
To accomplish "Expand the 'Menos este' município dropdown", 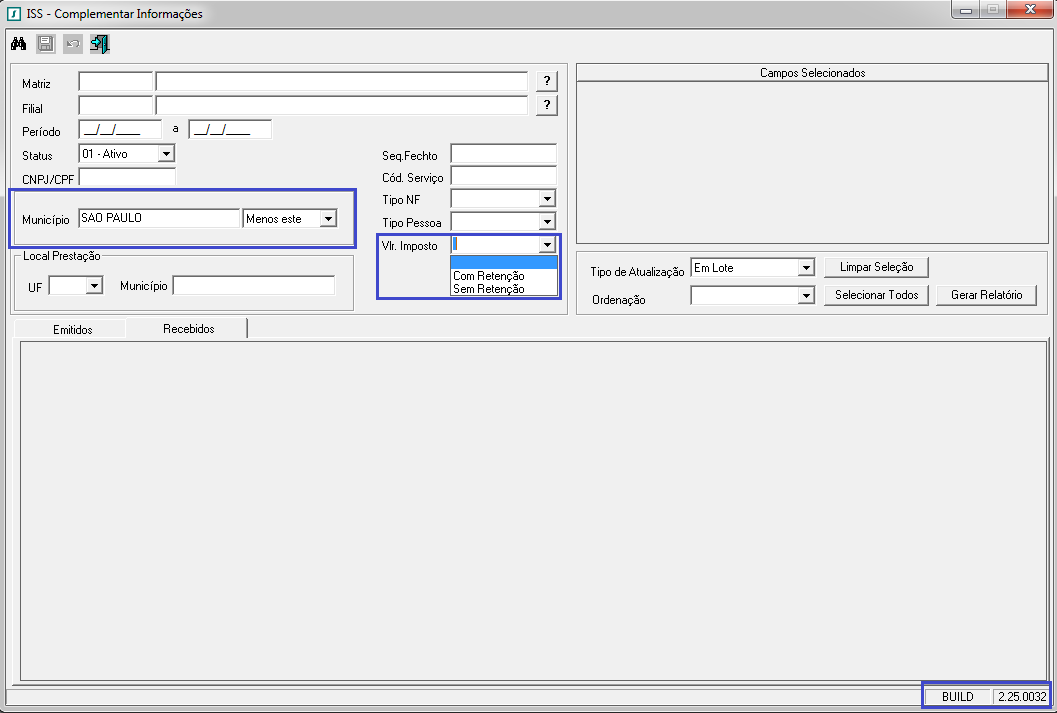I will click(x=328, y=219).
